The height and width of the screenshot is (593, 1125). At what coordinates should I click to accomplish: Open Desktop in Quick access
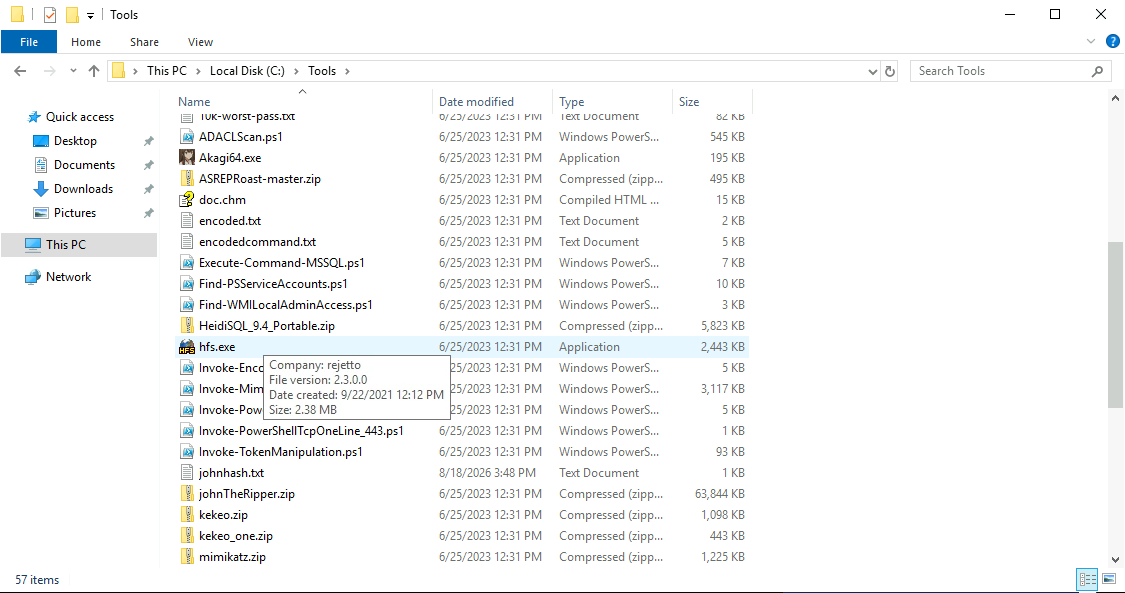coord(75,141)
